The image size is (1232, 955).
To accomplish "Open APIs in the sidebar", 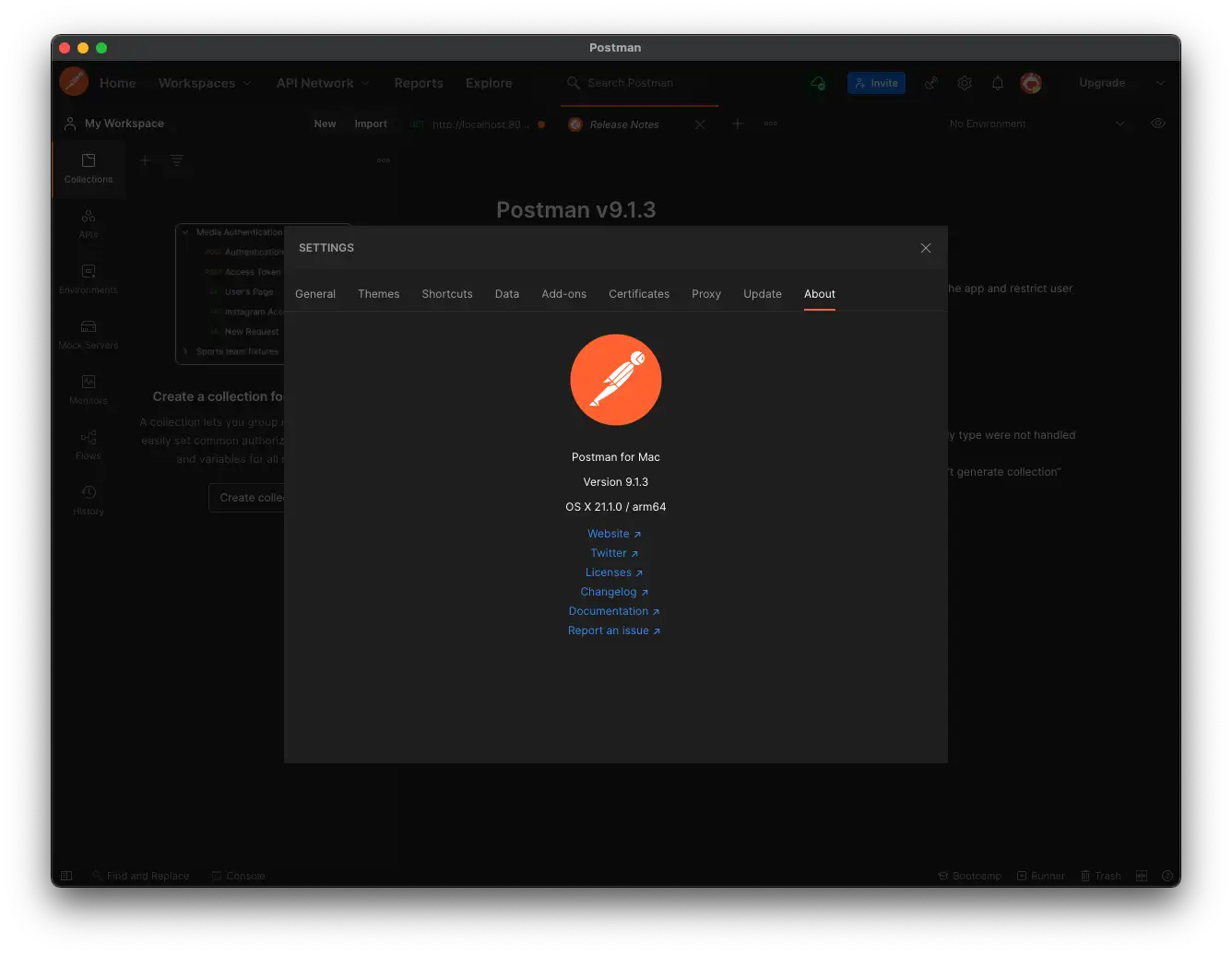I will click(x=89, y=224).
